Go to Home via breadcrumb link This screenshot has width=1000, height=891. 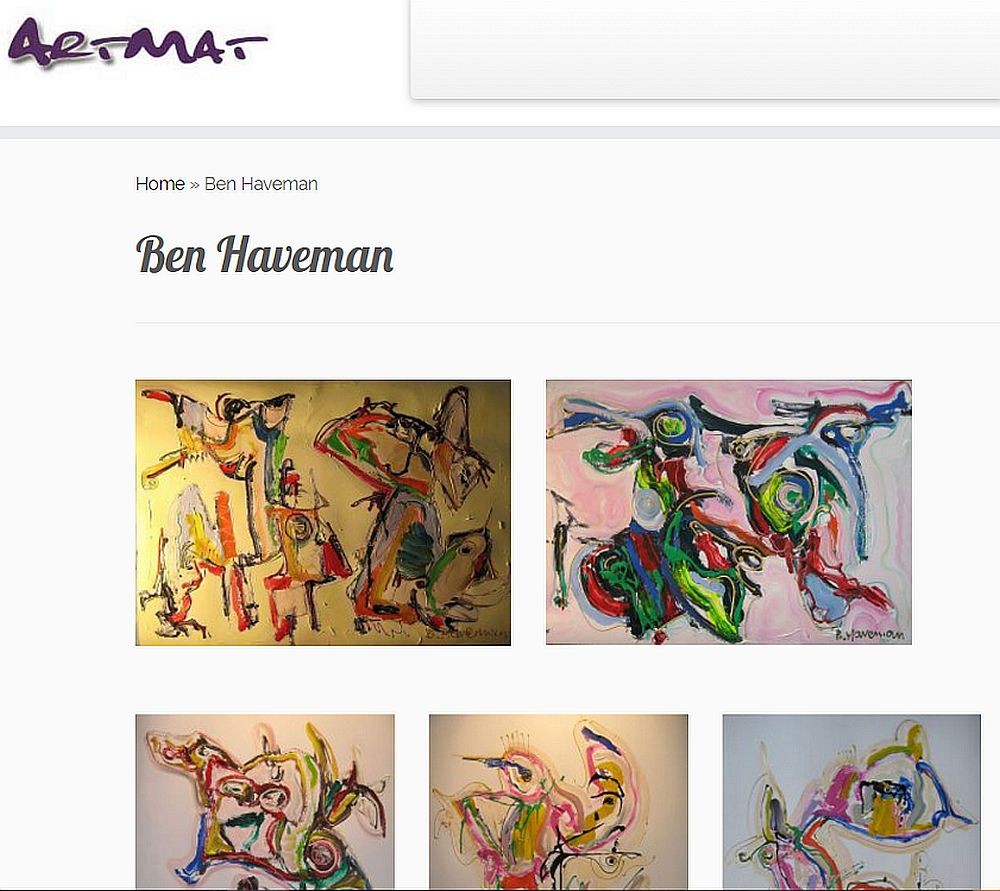coord(160,184)
